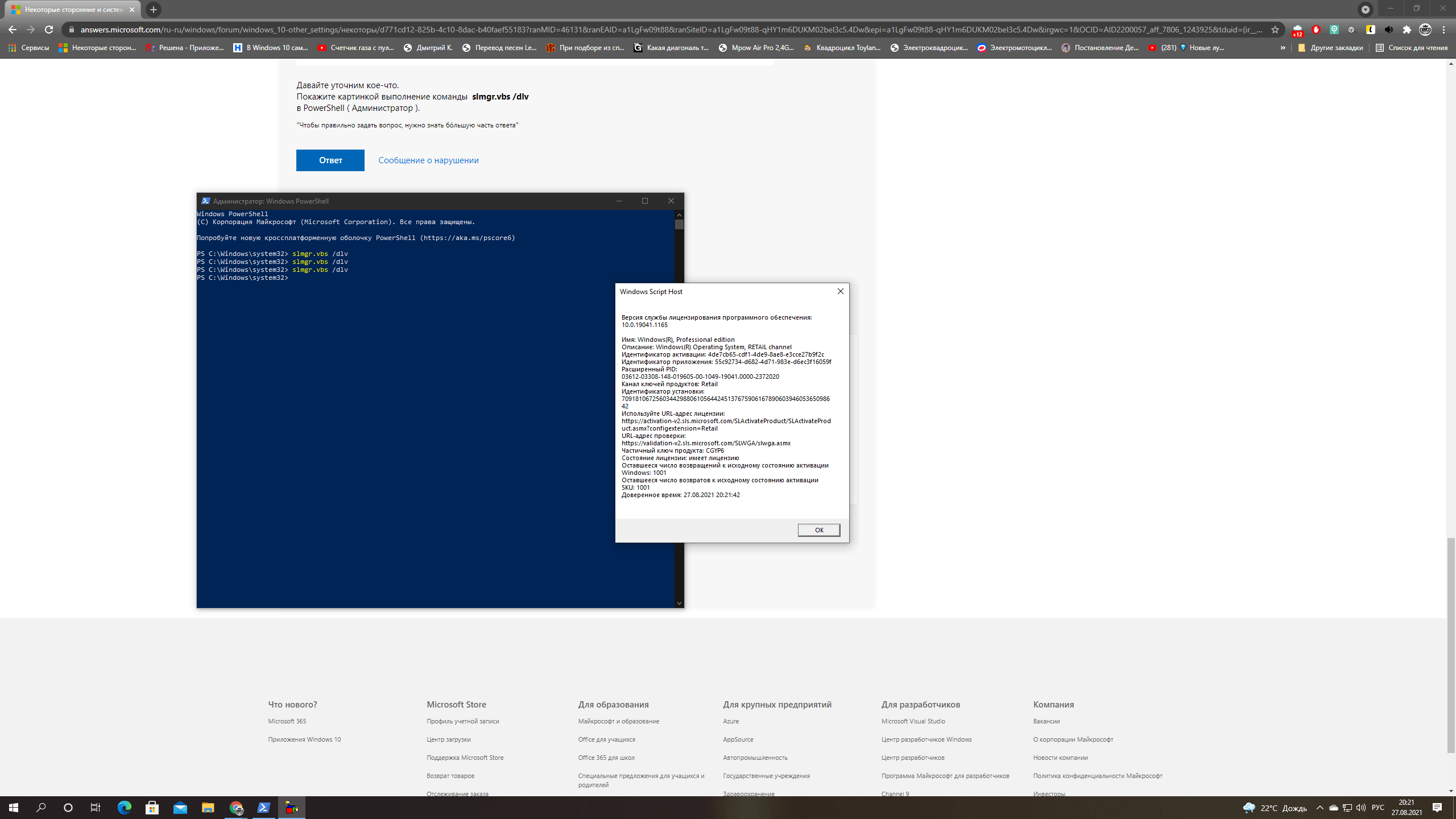The width and height of the screenshot is (1456, 819).
Task: Show more hidden bookmarks chevron
Action: 1283,48
